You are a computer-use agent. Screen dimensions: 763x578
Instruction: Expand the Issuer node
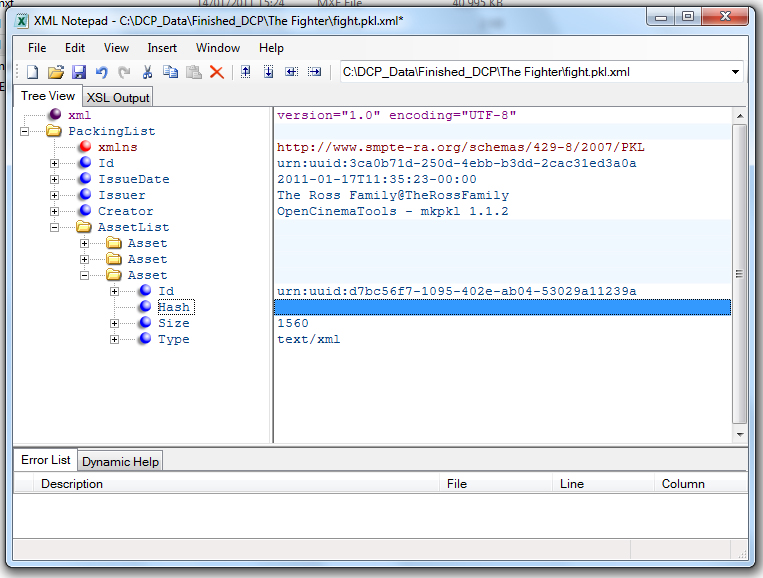[x=54, y=196]
